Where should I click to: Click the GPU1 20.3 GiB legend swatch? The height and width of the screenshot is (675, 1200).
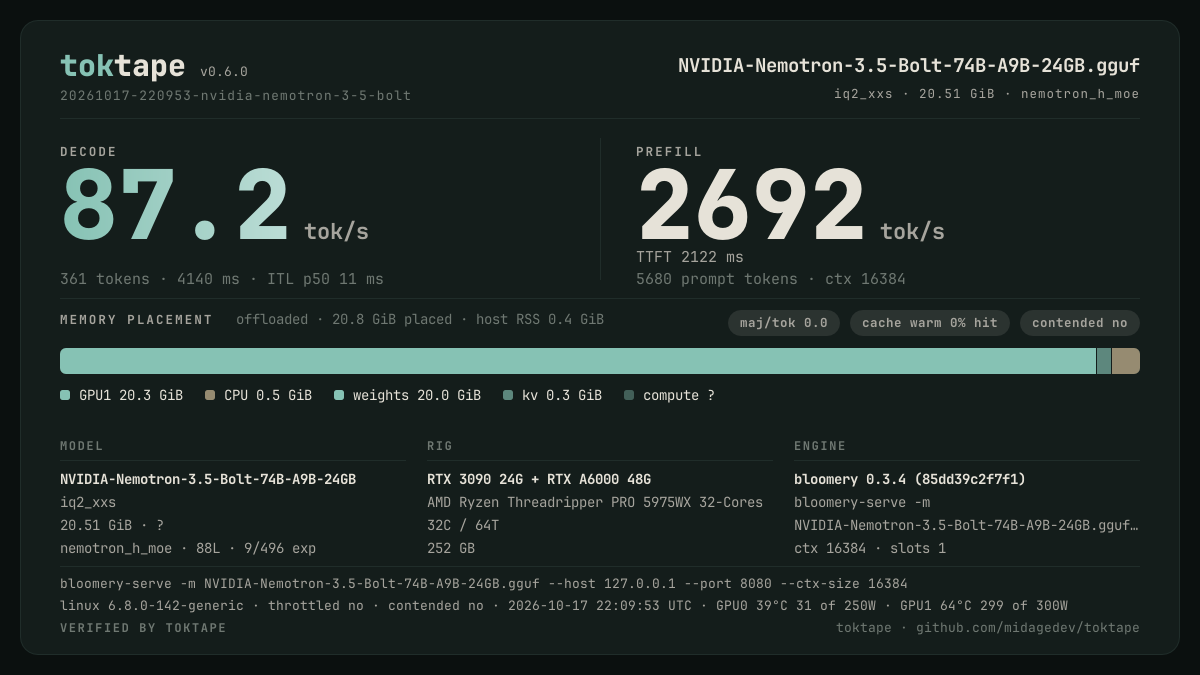[x=65, y=395]
